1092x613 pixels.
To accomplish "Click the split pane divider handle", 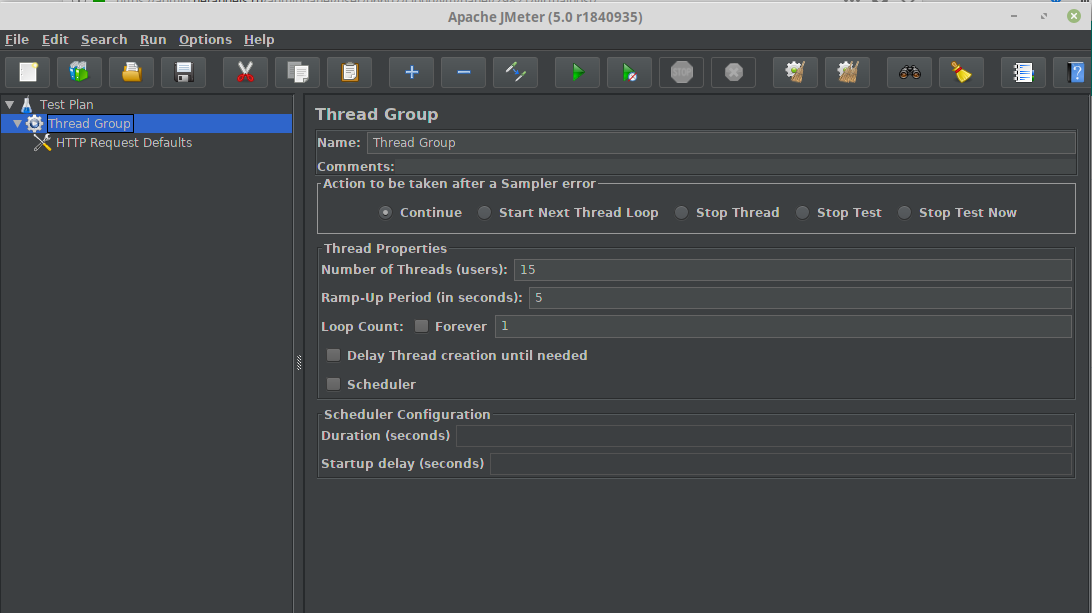I will (x=299, y=362).
